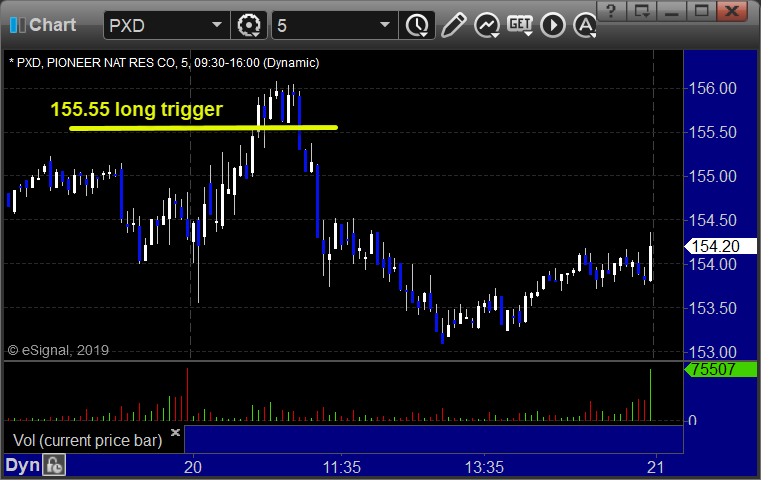Image resolution: width=761 pixels, height=480 pixels.
Task: Open the time template clock icon
Action: (417, 25)
